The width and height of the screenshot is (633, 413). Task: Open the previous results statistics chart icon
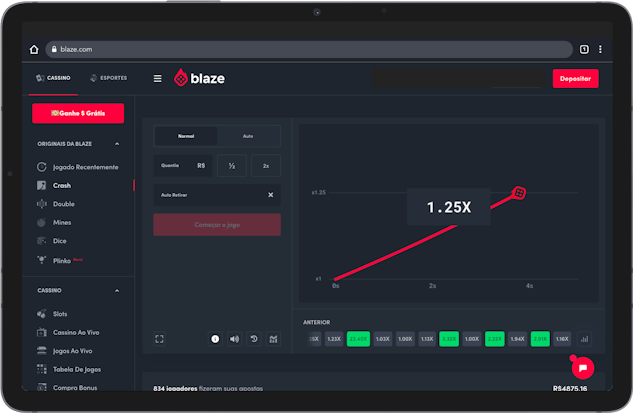(x=585, y=339)
